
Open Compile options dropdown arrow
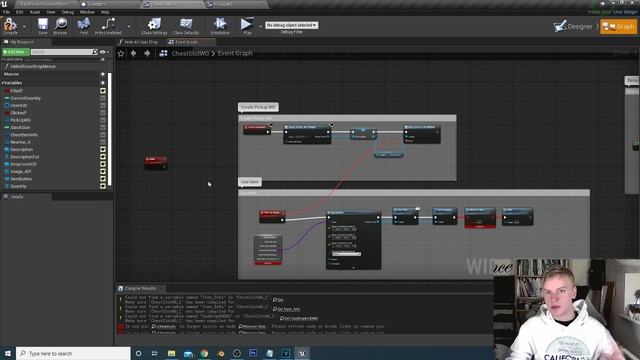pyautogui.click(x=24, y=27)
